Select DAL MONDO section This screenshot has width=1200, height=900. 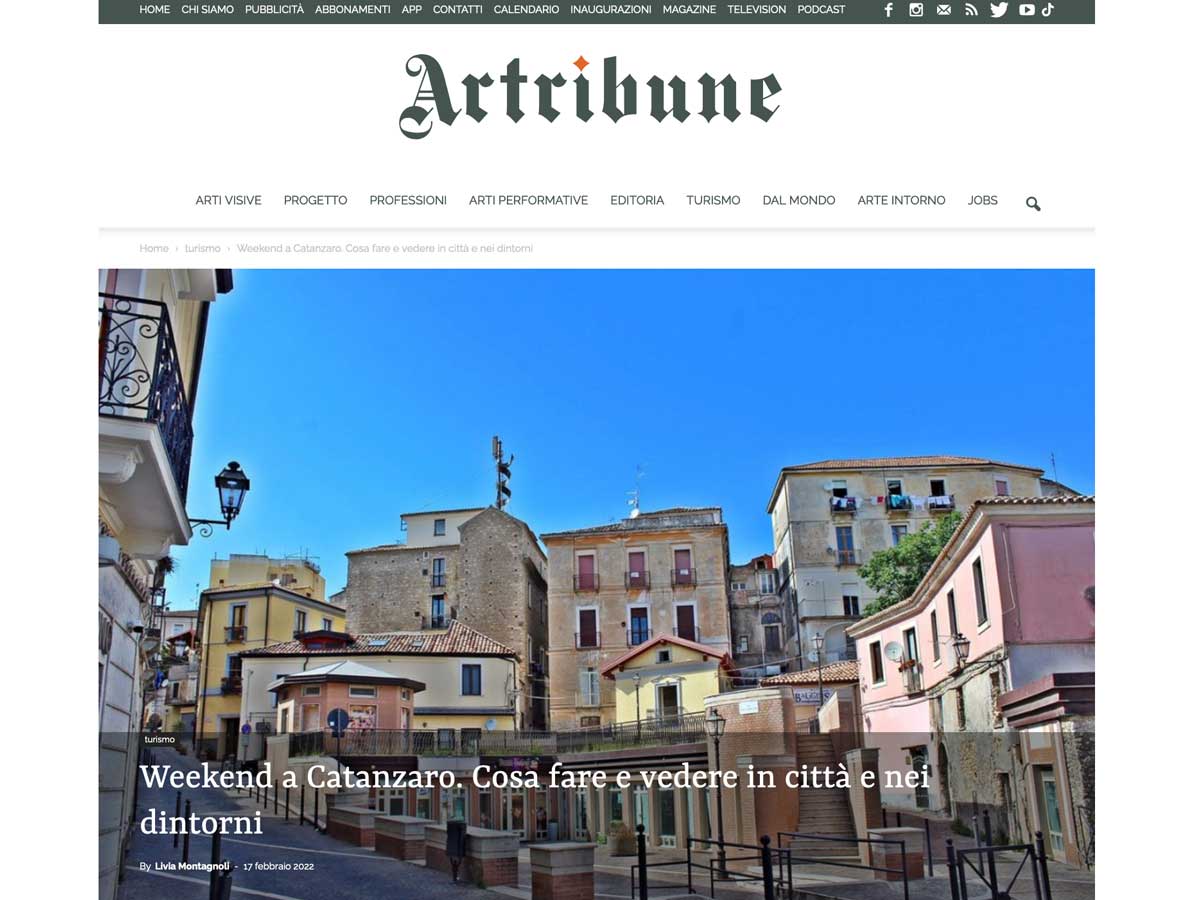pyautogui.click(x=799, y=201)
